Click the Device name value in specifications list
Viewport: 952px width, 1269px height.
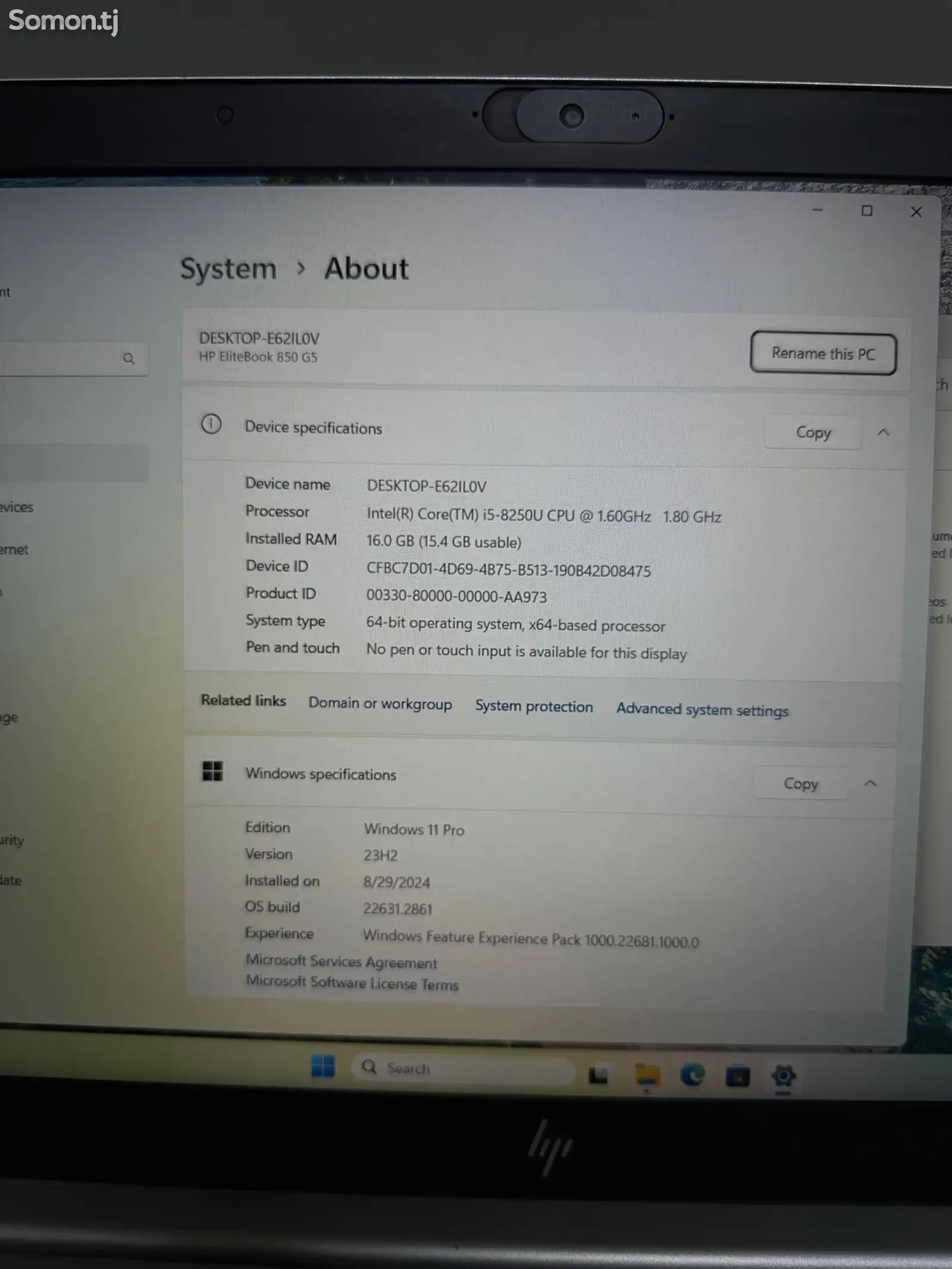tap(427, 486)
